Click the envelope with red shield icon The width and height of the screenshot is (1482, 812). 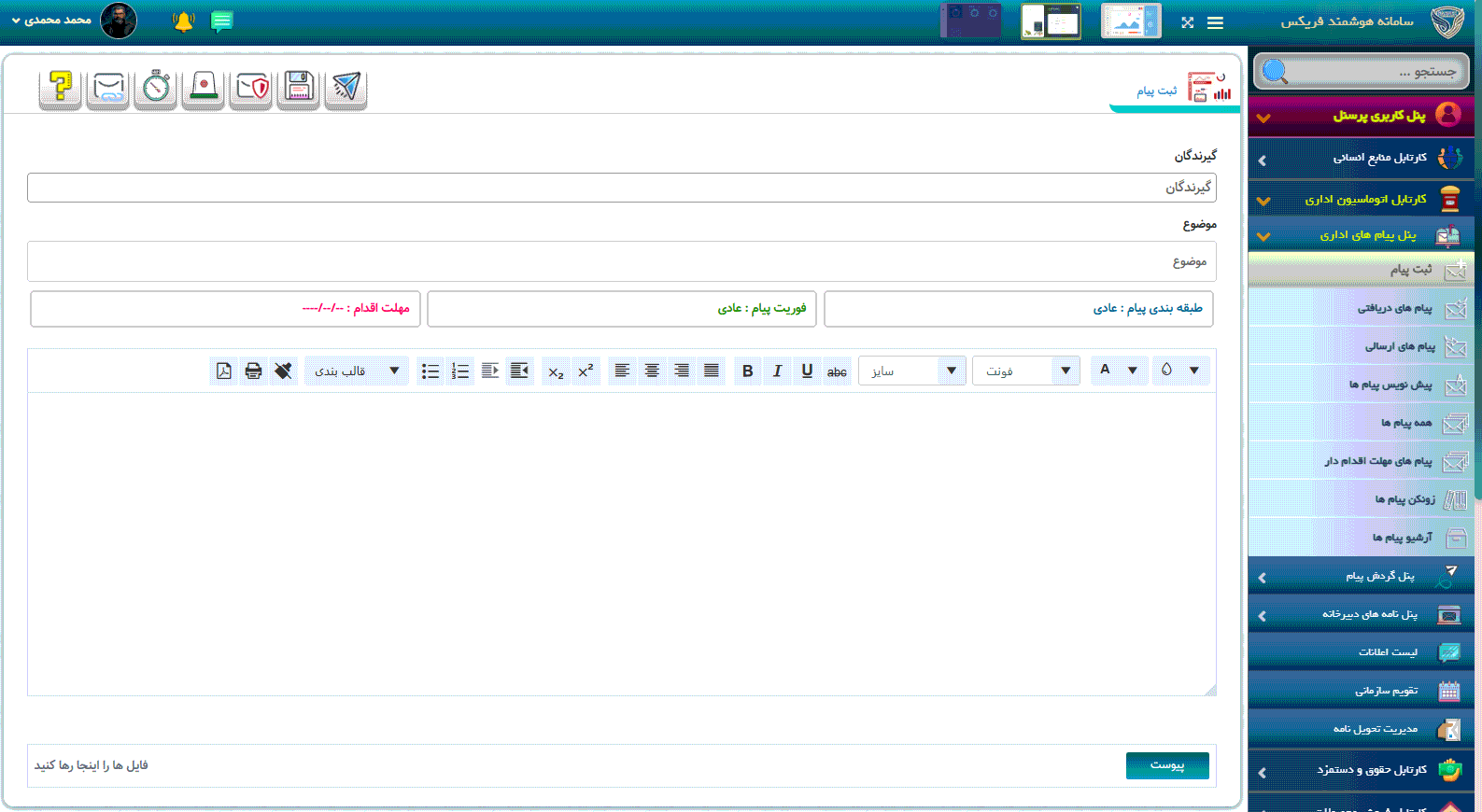[251, 88]
